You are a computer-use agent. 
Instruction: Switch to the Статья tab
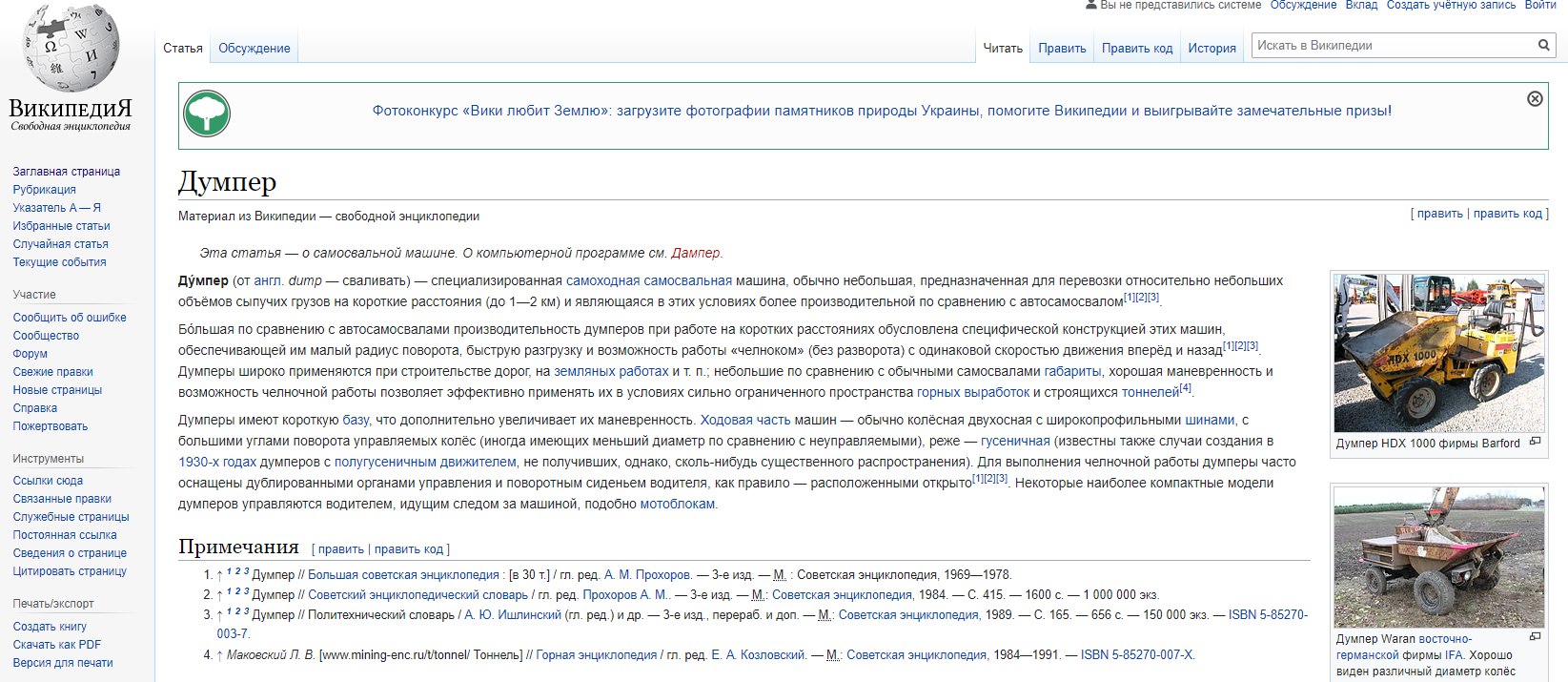(x=183, y=48)
